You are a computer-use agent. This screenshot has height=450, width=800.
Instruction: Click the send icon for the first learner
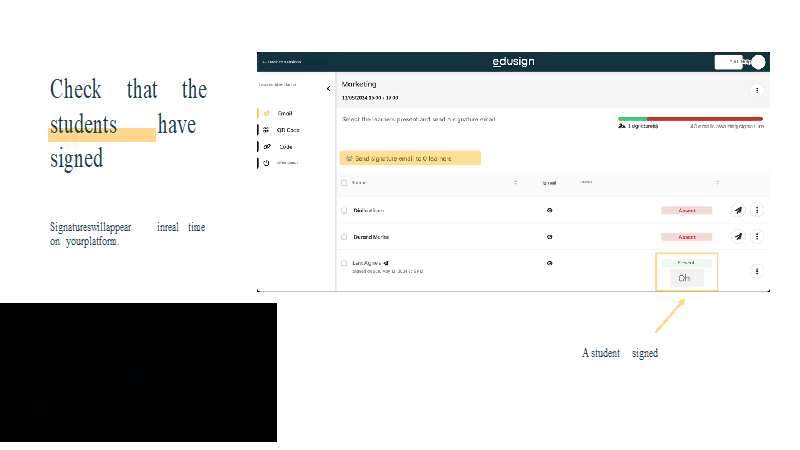(738, 211)
